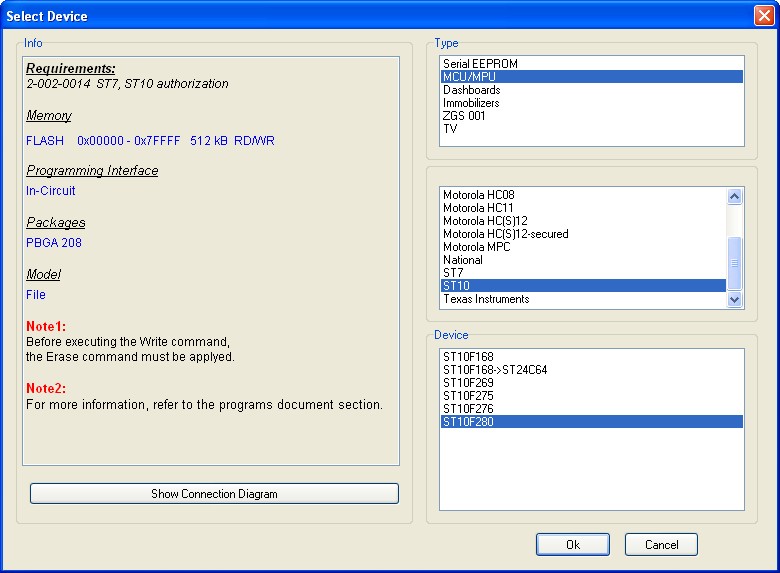Select Motorola HC08 manufacturer entry
Image resolution: width=780 pixels, height=573 pixels.
click(584, 195)
